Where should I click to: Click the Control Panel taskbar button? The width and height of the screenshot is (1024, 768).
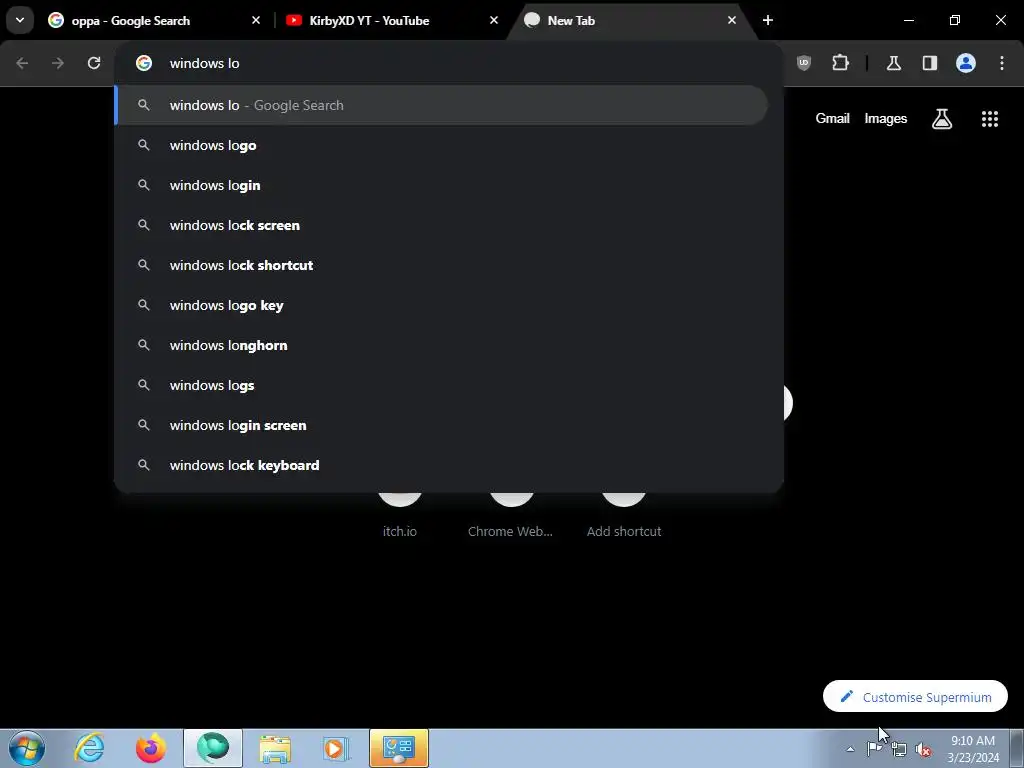(399, 748)
